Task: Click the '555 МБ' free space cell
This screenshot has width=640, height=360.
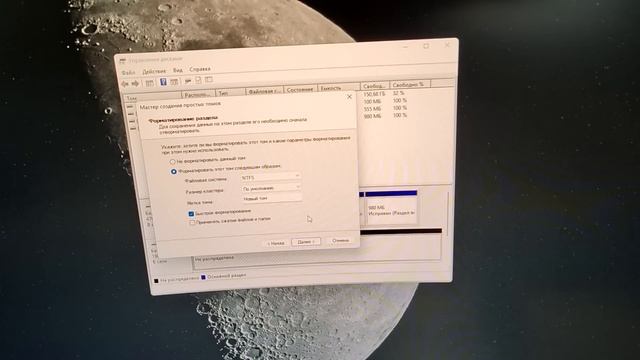Action: tap(372, 109)
